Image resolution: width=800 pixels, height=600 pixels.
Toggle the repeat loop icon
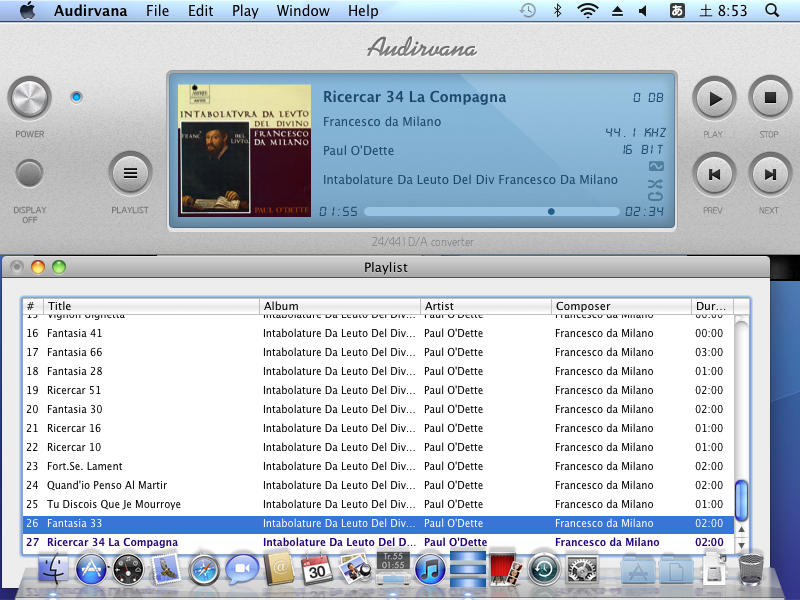(655, 198)
